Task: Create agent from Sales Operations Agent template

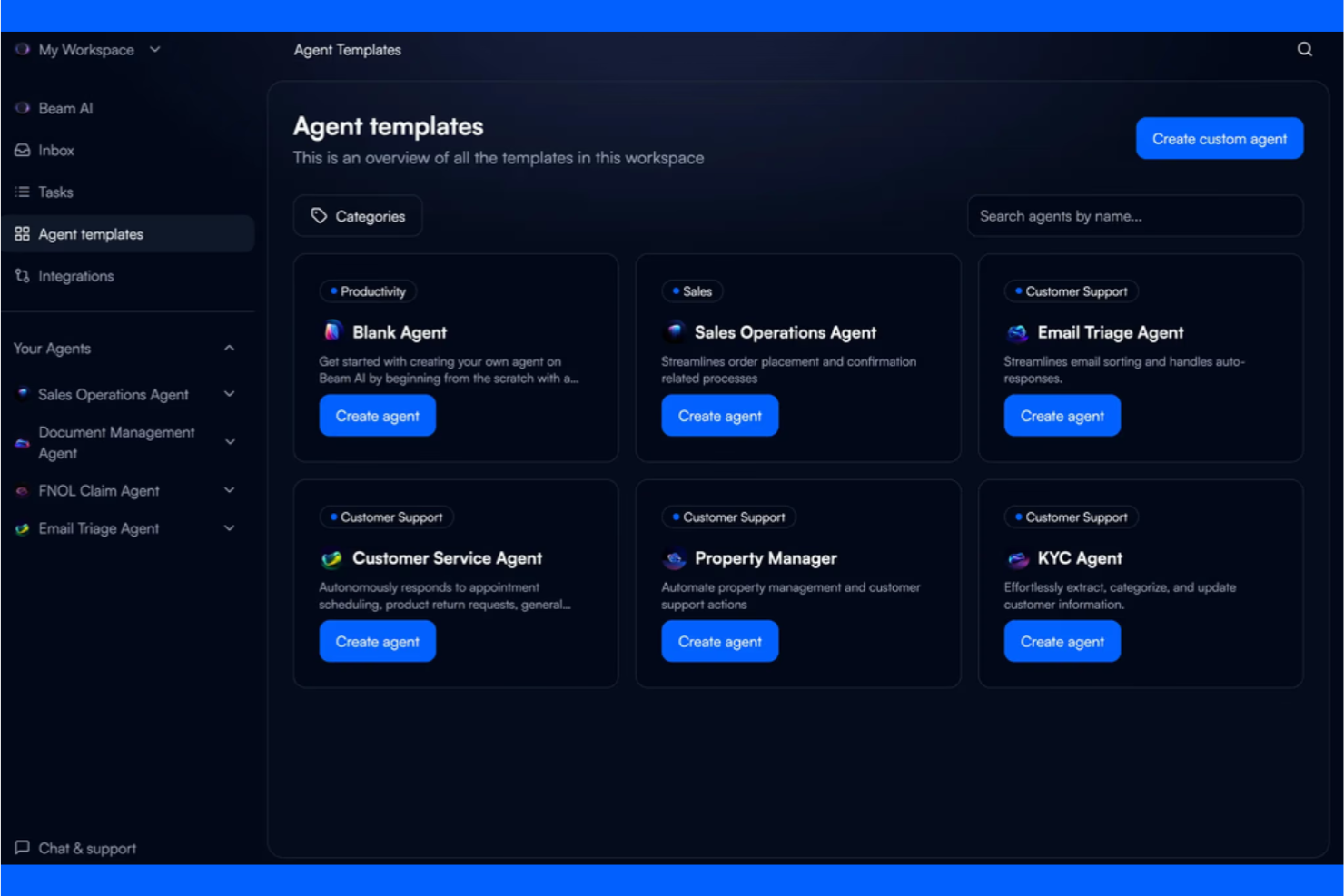Action: 719,416
